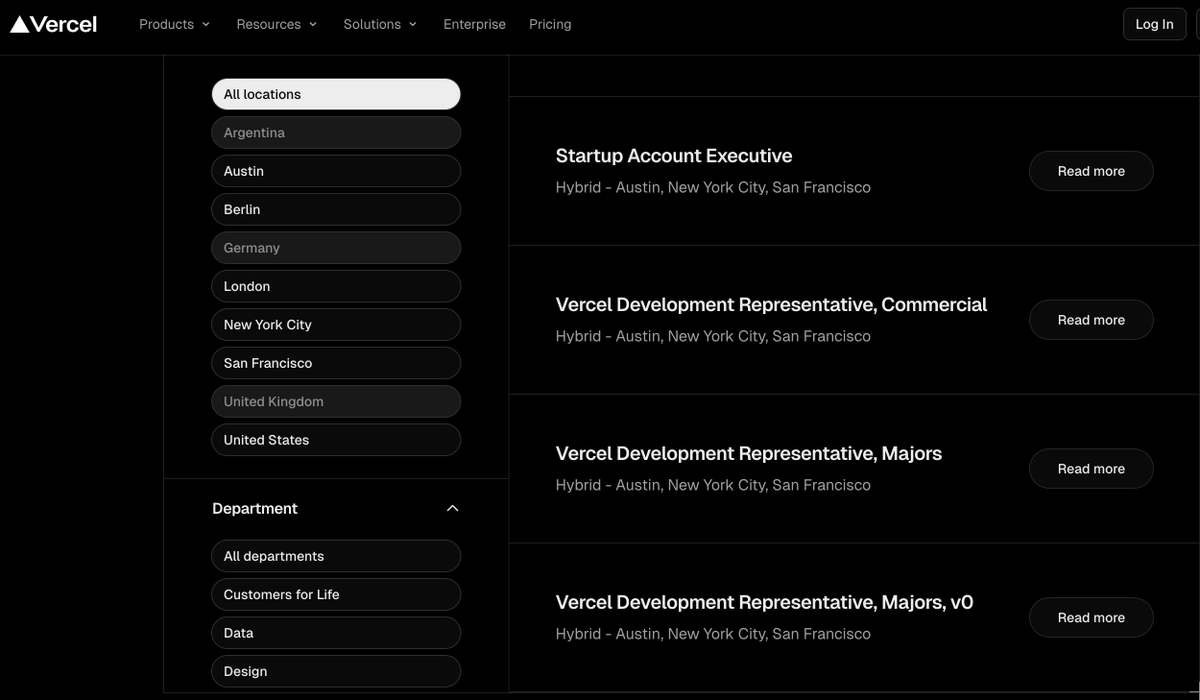Select the Design department filter
The width and height of the screenshot is (1200, 700).
[x=336, y=671]
